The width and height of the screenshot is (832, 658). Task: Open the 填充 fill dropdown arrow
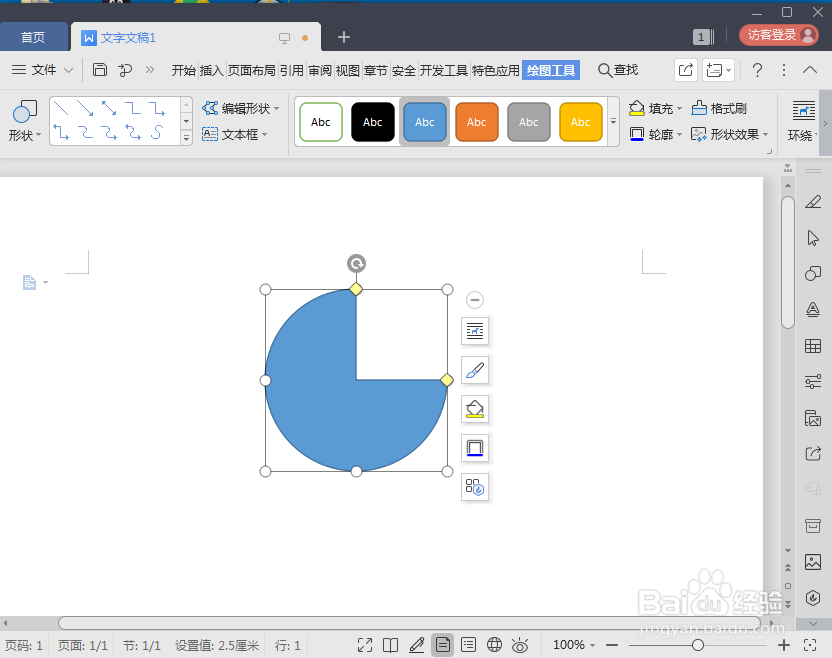pos(680,109)
